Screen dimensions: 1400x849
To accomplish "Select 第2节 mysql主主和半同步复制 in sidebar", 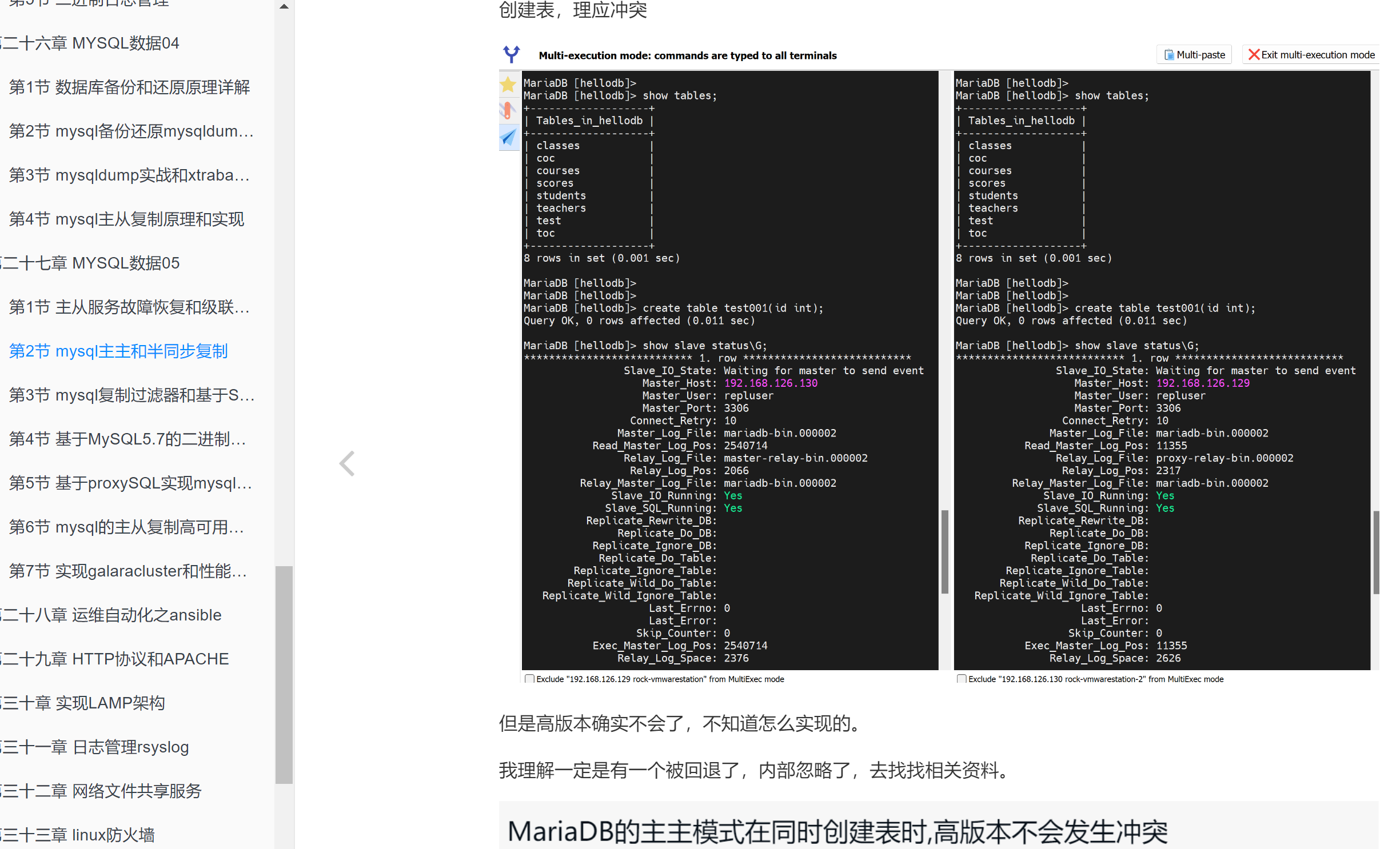I will pos(118,351).
